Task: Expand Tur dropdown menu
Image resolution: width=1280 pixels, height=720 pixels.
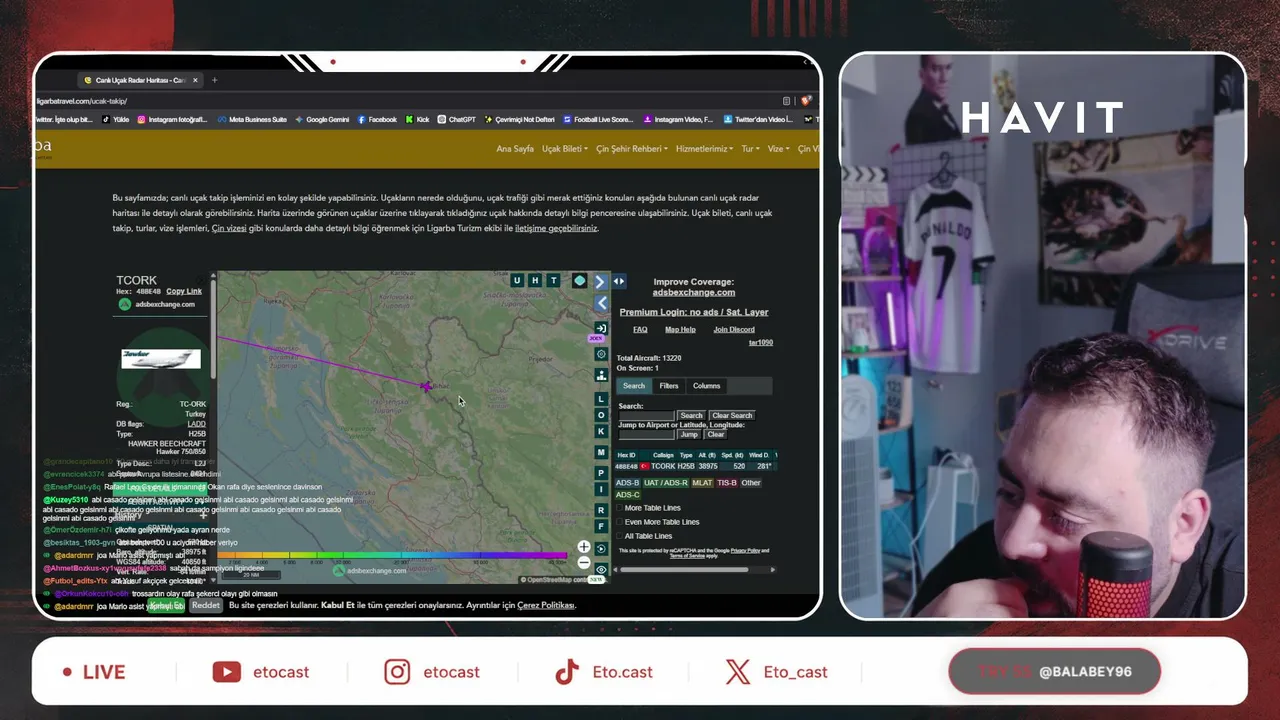Action: 750,149
